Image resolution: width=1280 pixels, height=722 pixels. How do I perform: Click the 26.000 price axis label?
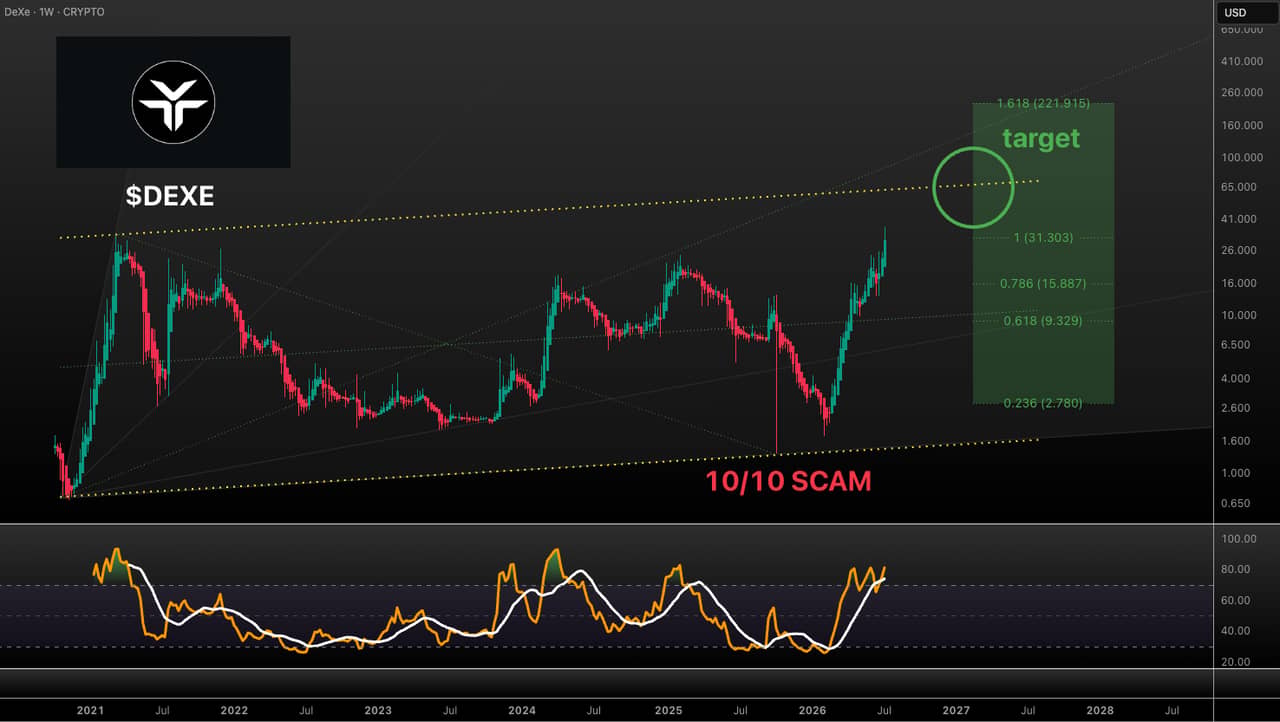tap(1240, 250)
